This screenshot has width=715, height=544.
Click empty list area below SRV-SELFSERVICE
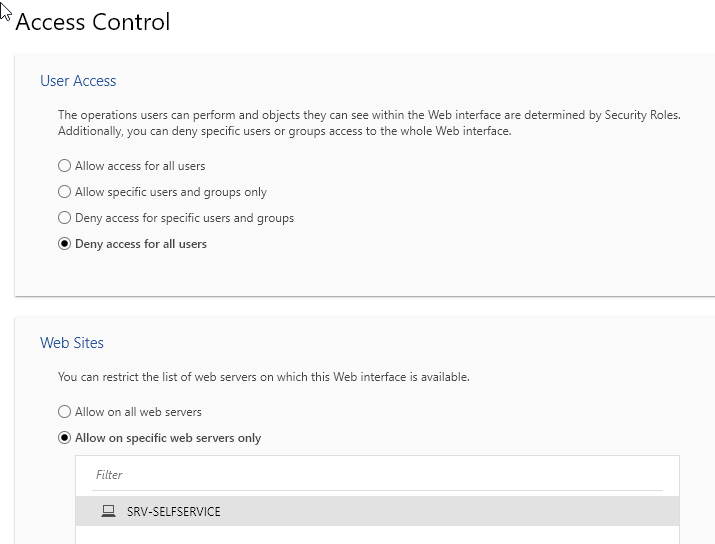tap(376, 535)
